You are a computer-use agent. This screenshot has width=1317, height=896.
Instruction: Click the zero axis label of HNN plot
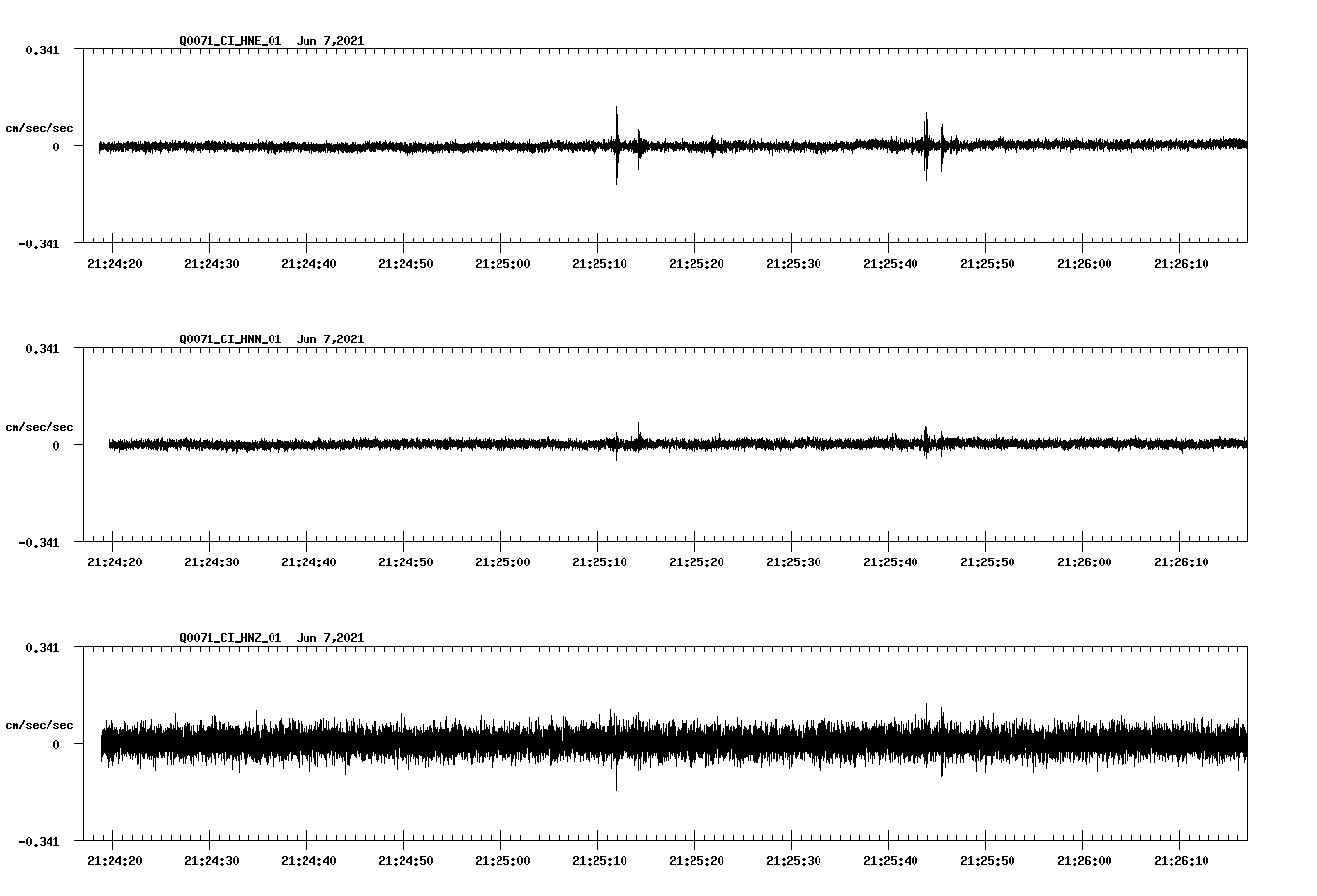pyautogui.click(x=56, y=445)
